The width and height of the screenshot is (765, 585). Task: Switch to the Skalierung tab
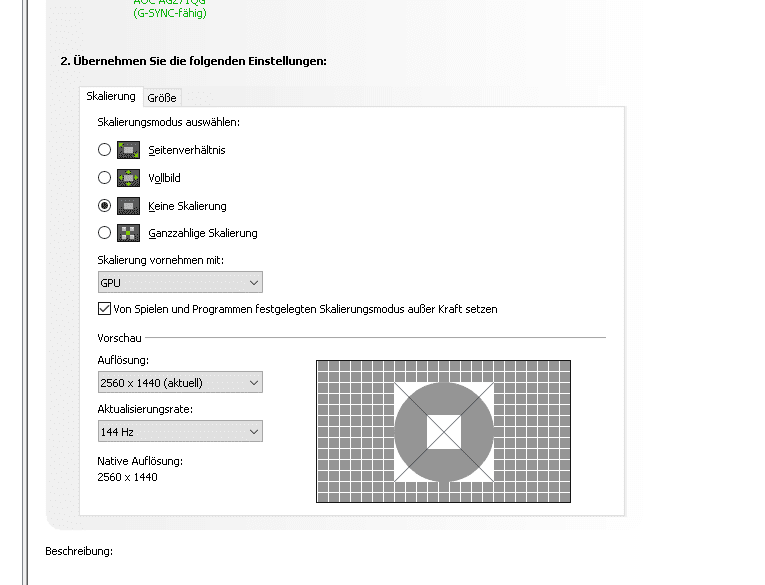(x=111, y=97)
